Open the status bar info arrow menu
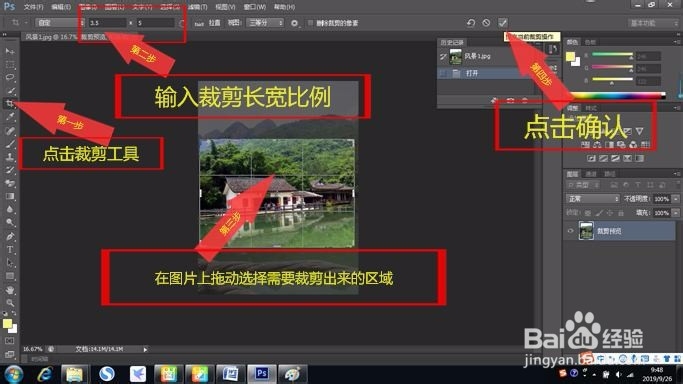 [x=145, y=349]
